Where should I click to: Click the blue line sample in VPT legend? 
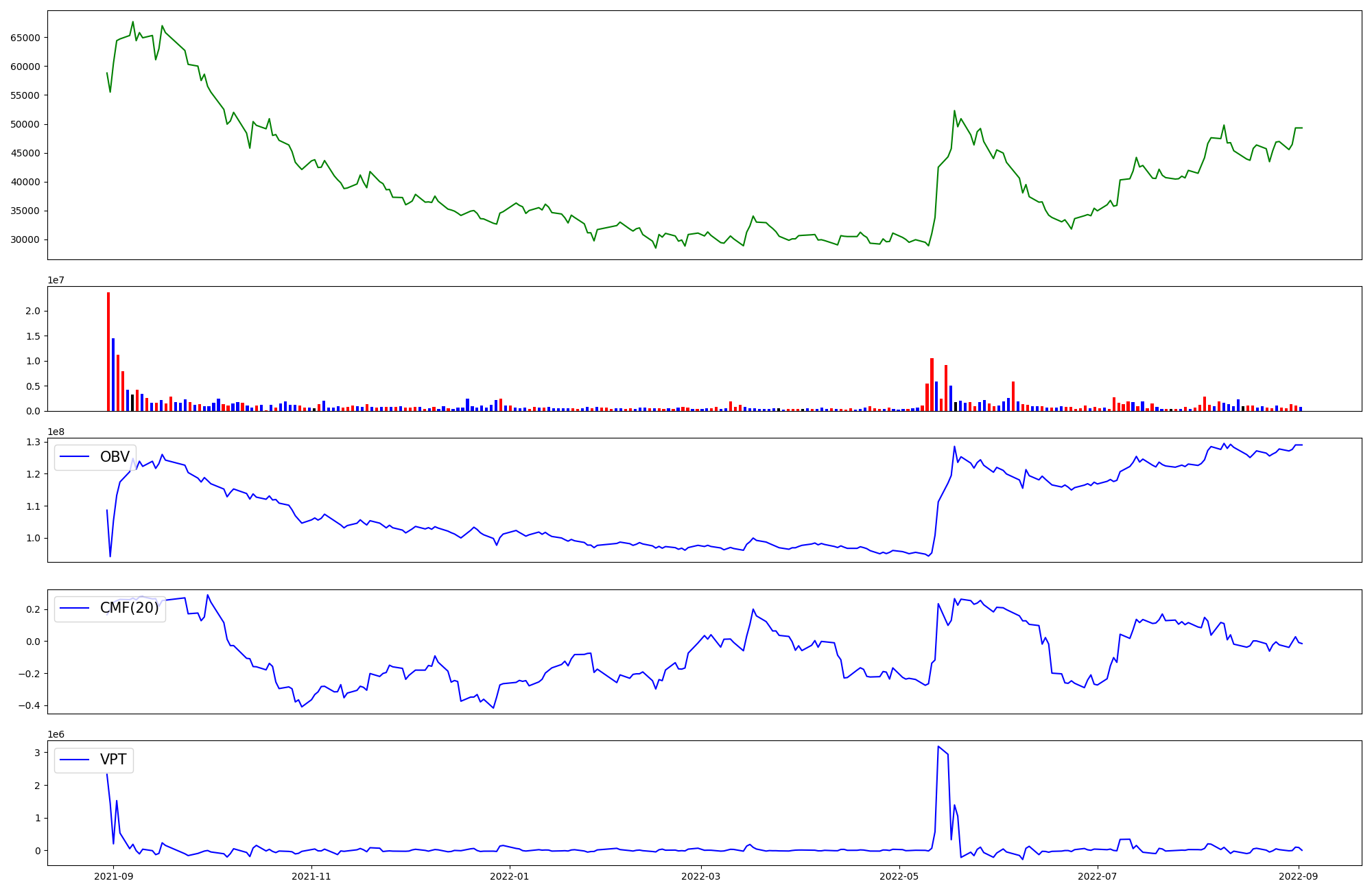[x=75, y=760]
